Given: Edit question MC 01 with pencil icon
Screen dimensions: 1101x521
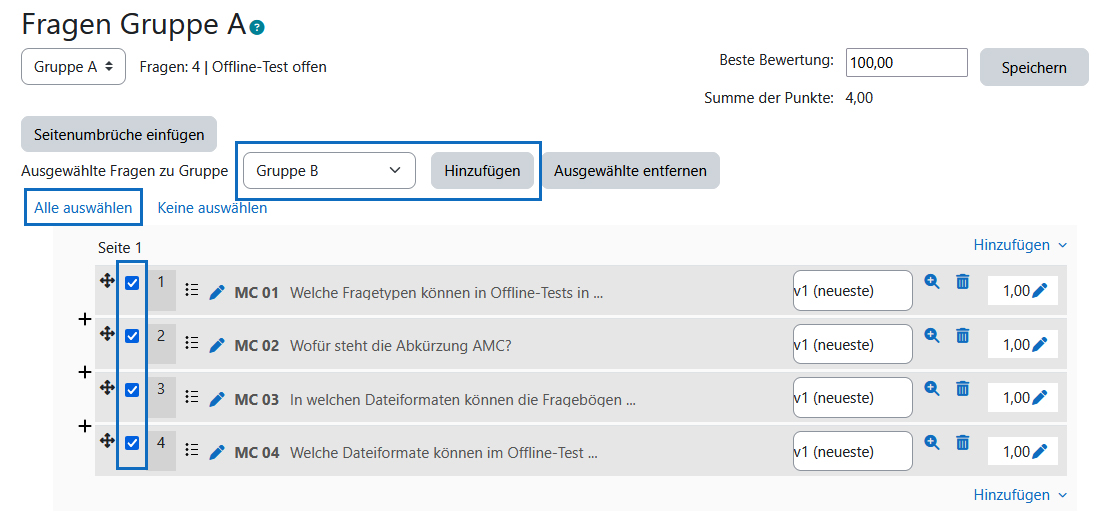Looking at the screenshot, I should point(218,291).
